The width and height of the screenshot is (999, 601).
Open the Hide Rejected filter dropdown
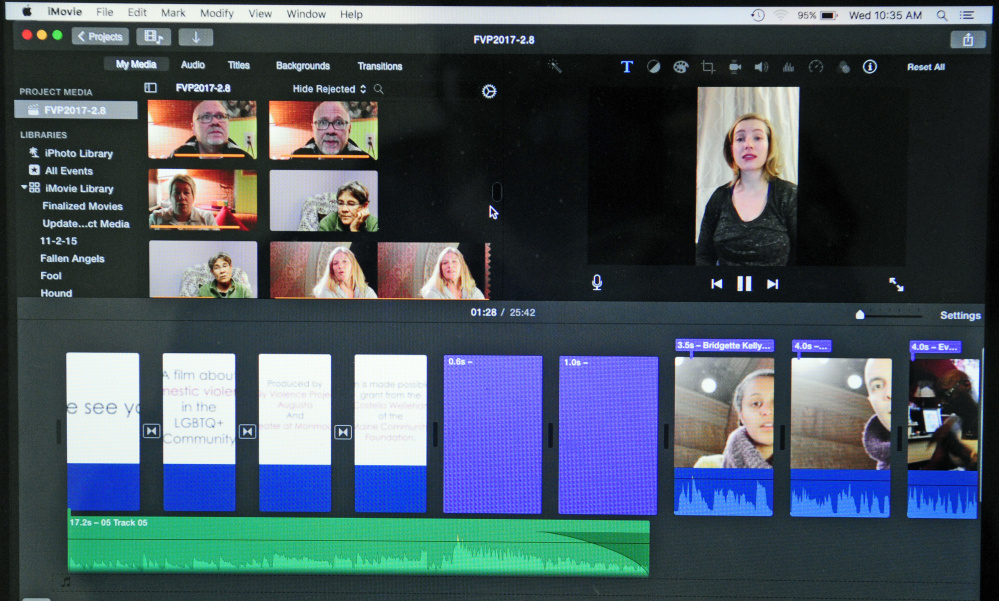(329, 89)
